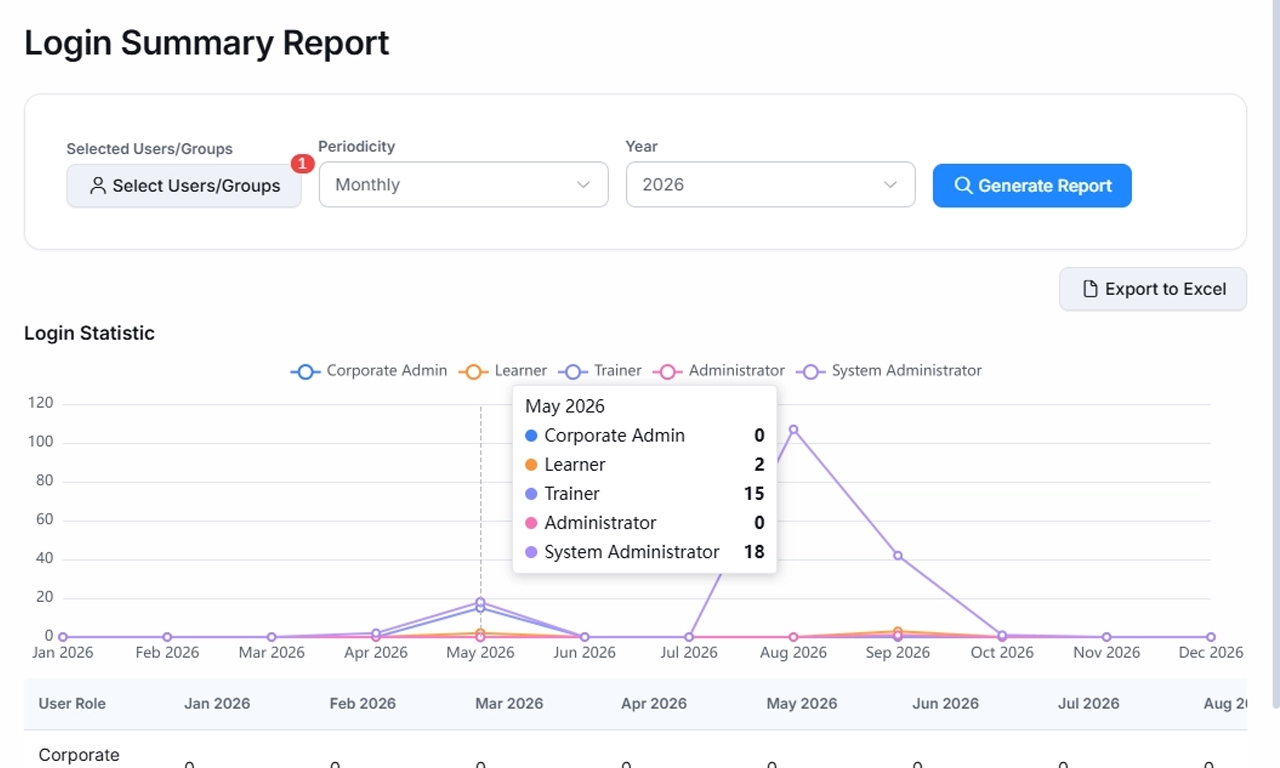Expand the Periodicity chevron arrow
1280x768 pixels.
click(x=583, y=185)
